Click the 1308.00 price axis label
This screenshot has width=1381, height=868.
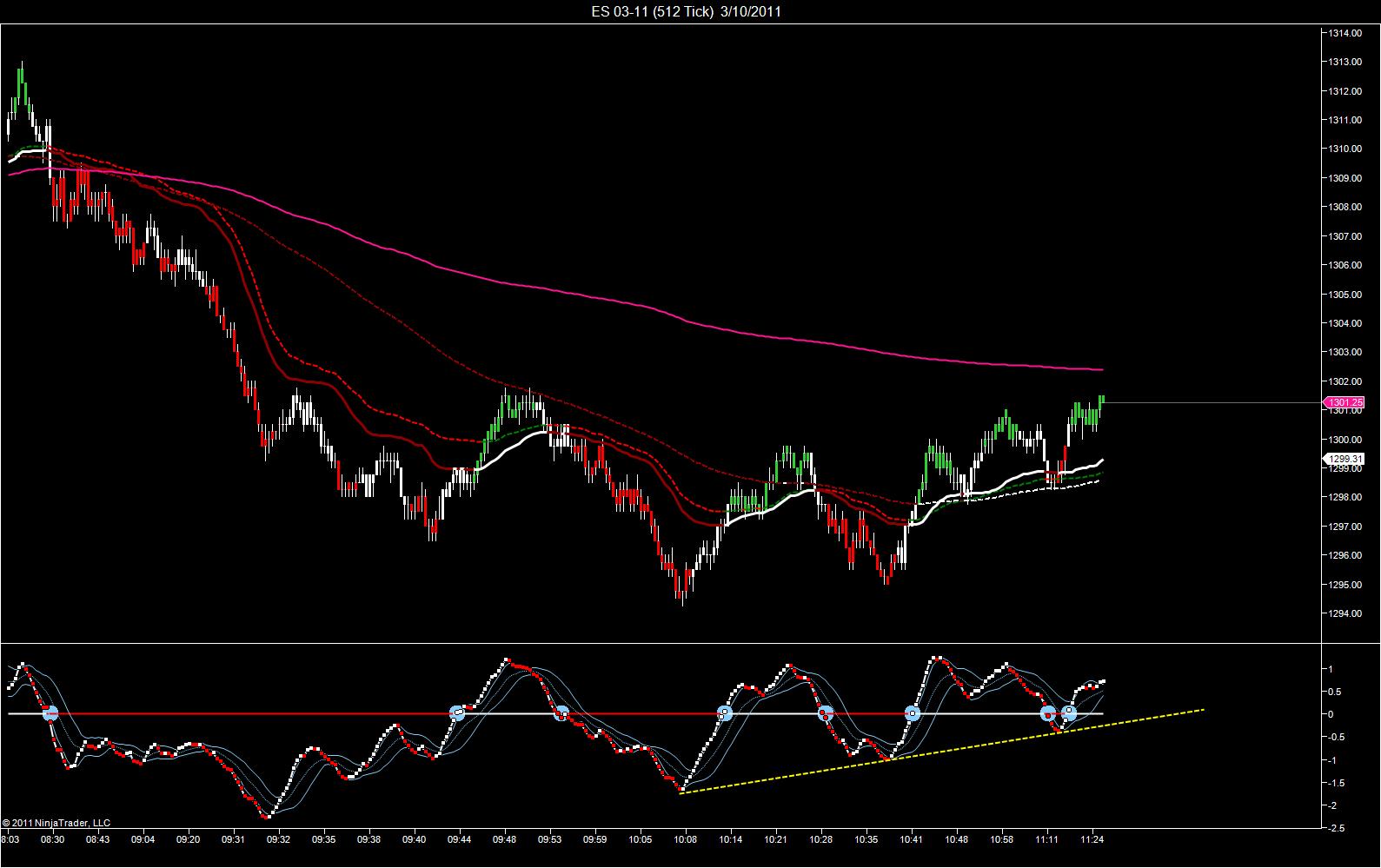click(x=1345, y=207)
